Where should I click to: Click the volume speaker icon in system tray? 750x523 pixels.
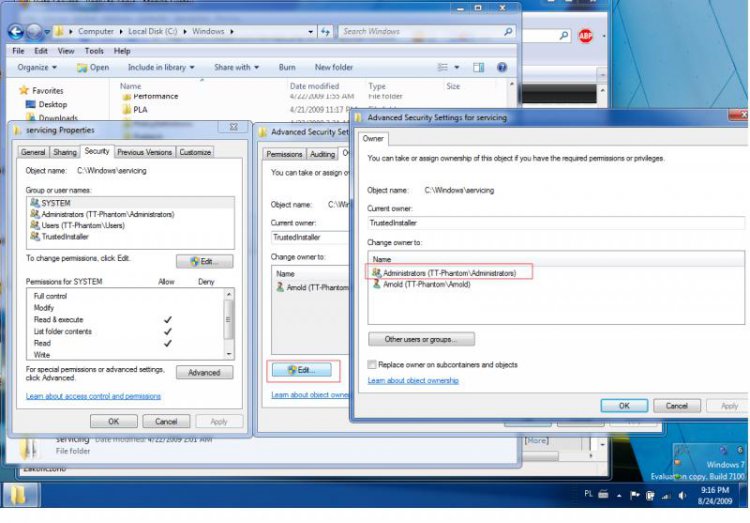point(682,496)
